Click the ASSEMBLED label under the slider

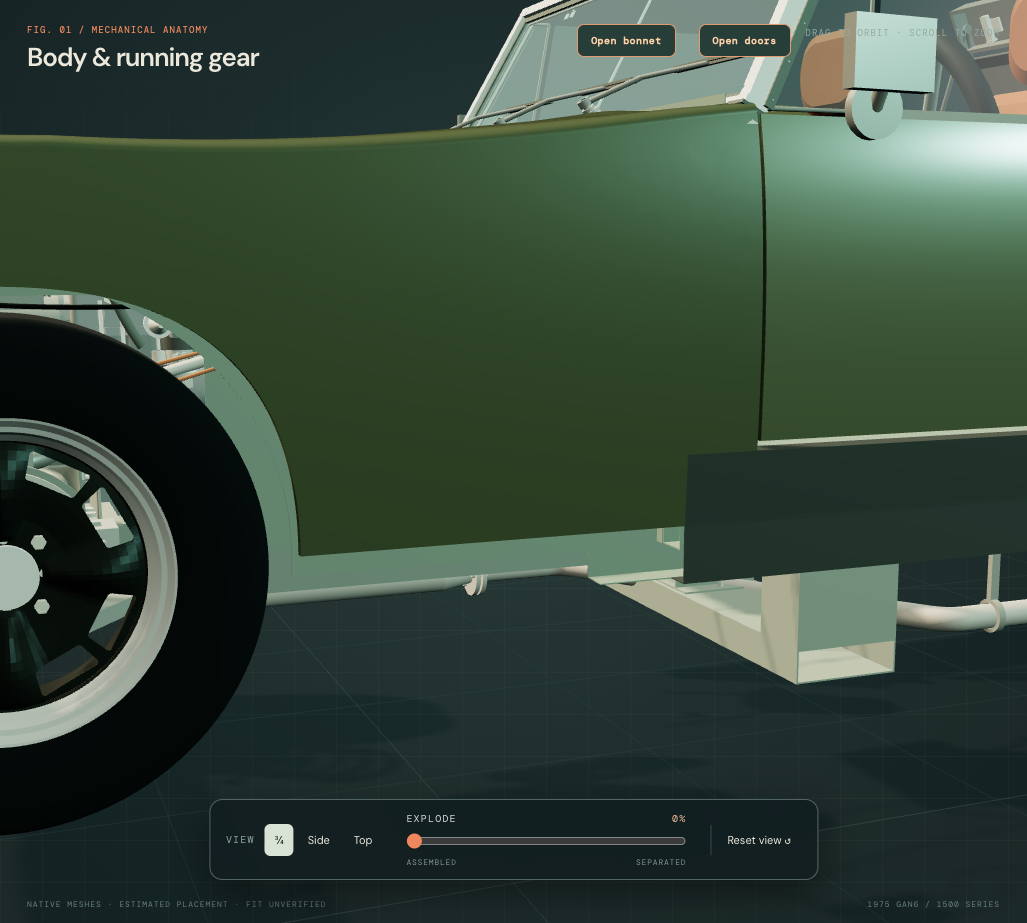tap(431, 862)
